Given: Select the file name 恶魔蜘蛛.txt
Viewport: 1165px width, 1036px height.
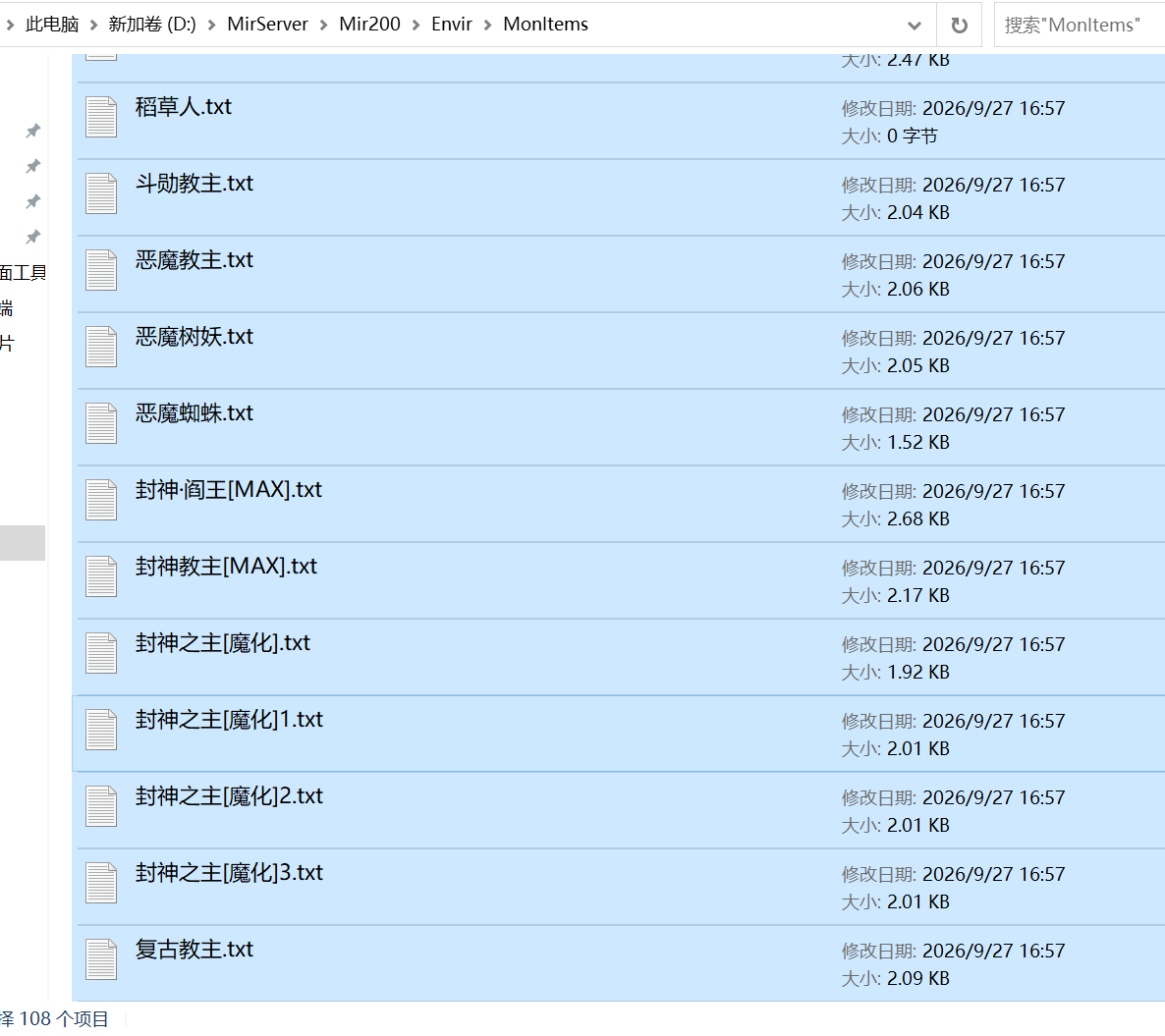Looking at the screenshot, I should pos(194,412).
